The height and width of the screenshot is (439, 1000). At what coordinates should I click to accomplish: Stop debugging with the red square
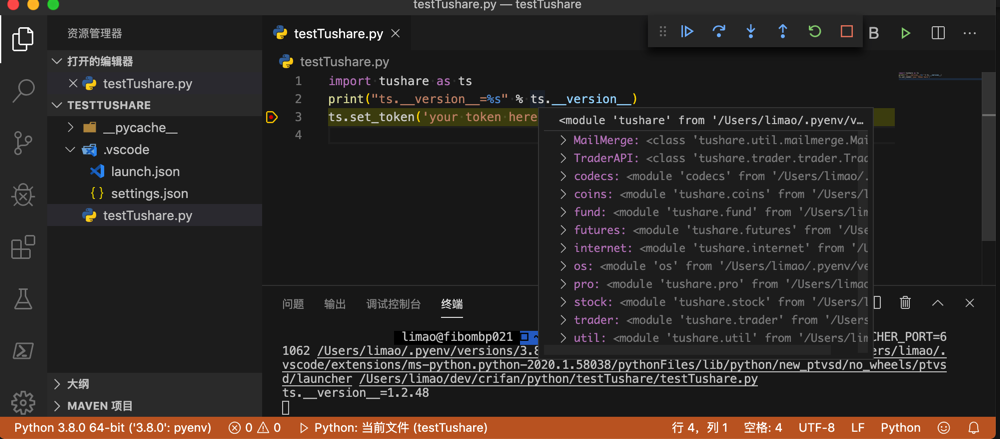(847, 32)
